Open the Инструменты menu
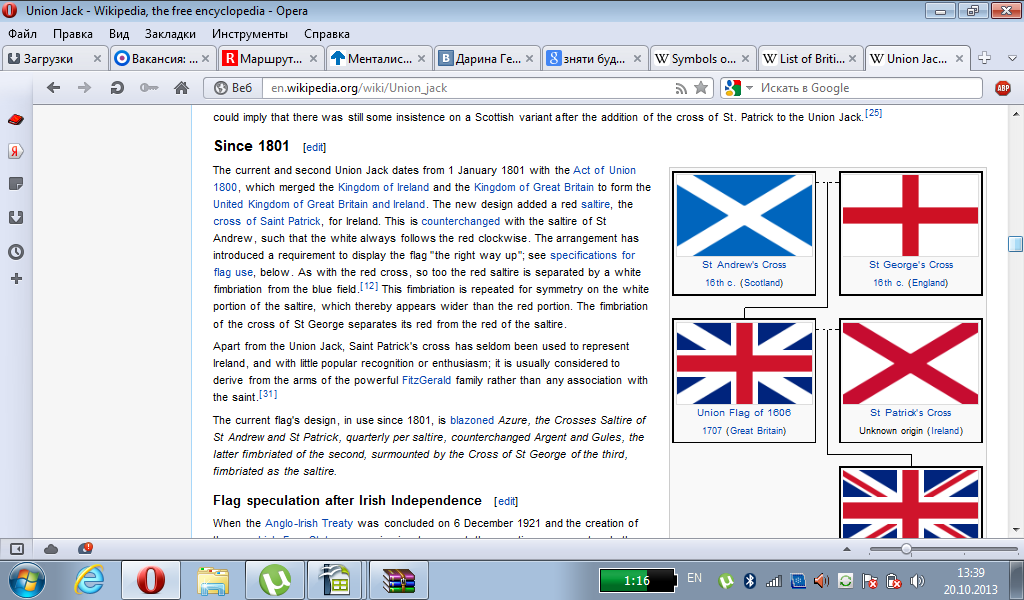Screen dimensions: 1024x600 (x=249, y=34)
